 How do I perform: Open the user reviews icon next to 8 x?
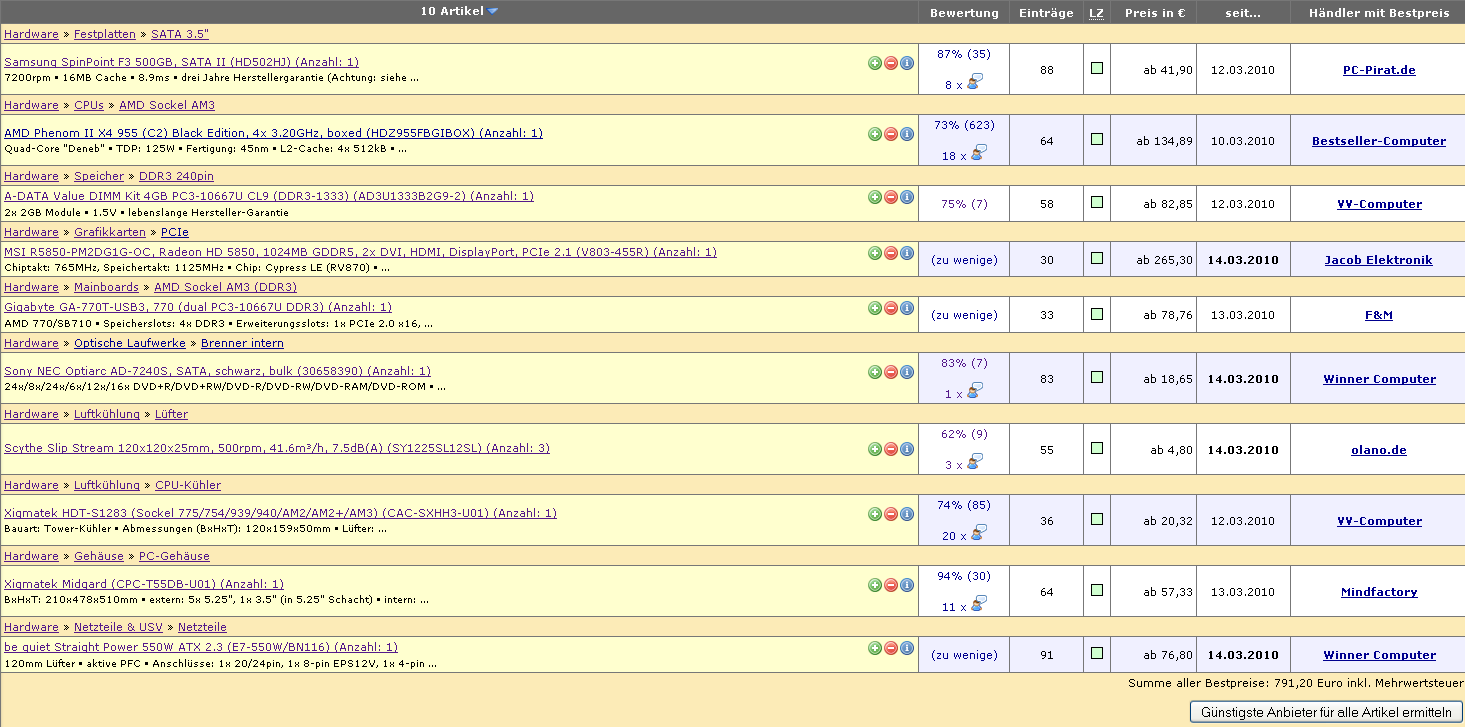(975, 82)
